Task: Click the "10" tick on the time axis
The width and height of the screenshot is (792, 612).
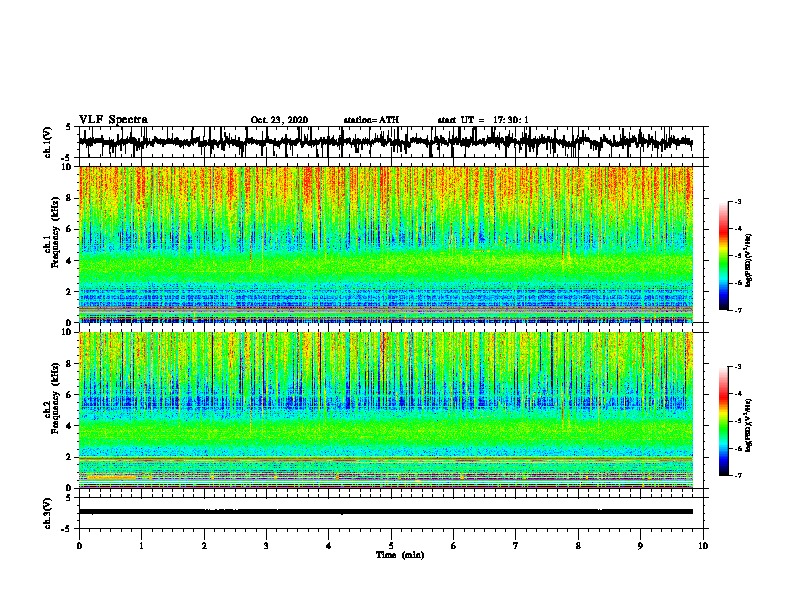Action: [x=703, y=546]
